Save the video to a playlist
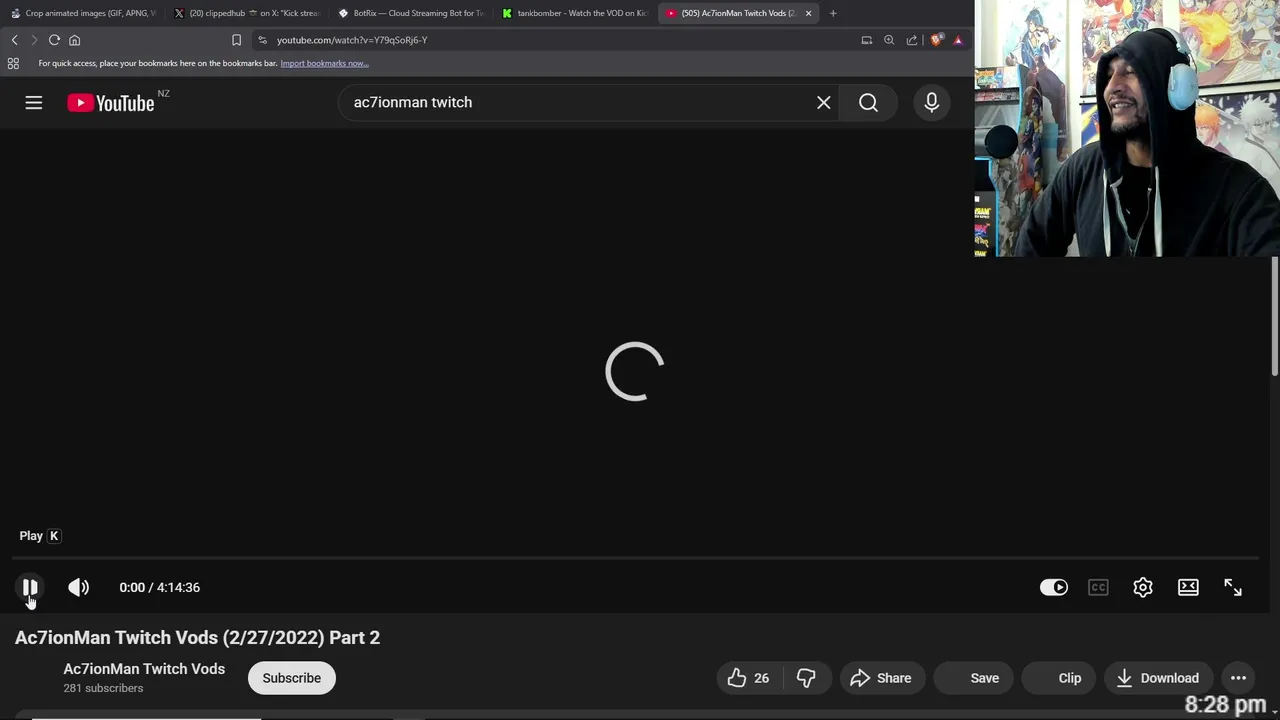 coord(976,678)
